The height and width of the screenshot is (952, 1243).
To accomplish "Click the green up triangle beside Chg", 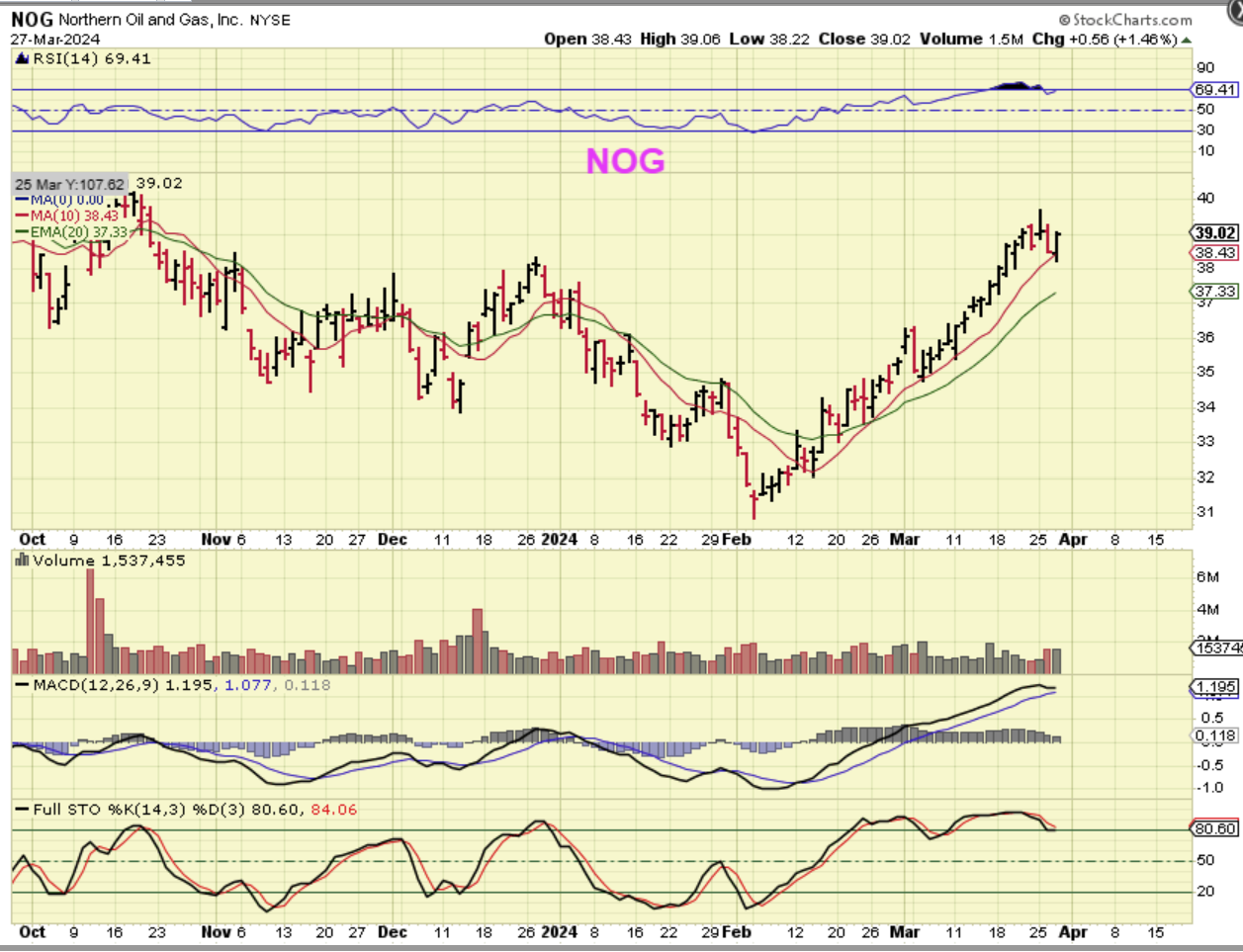I will point(1187,40).
